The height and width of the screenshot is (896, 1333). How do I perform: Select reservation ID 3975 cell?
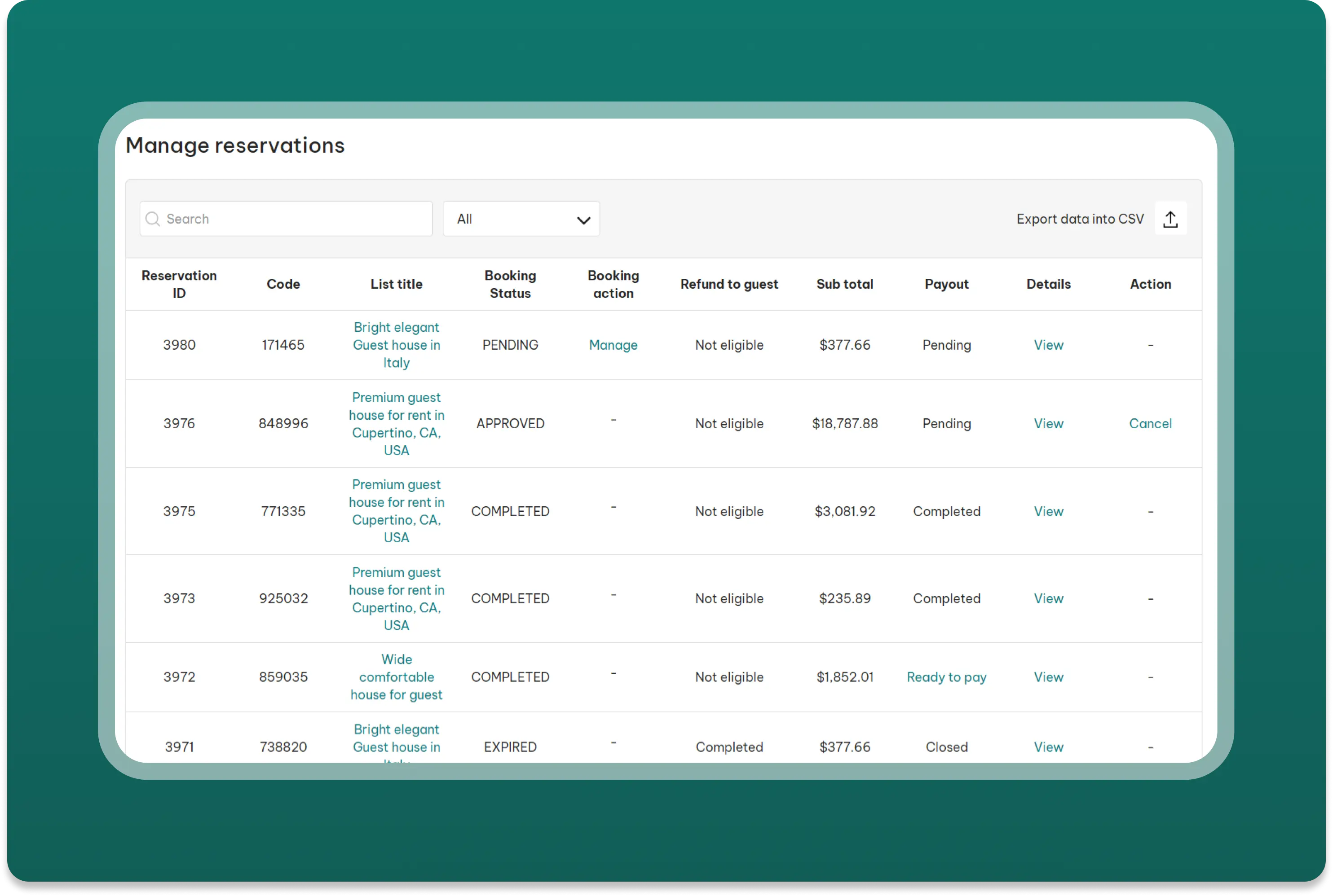[179, 511]
